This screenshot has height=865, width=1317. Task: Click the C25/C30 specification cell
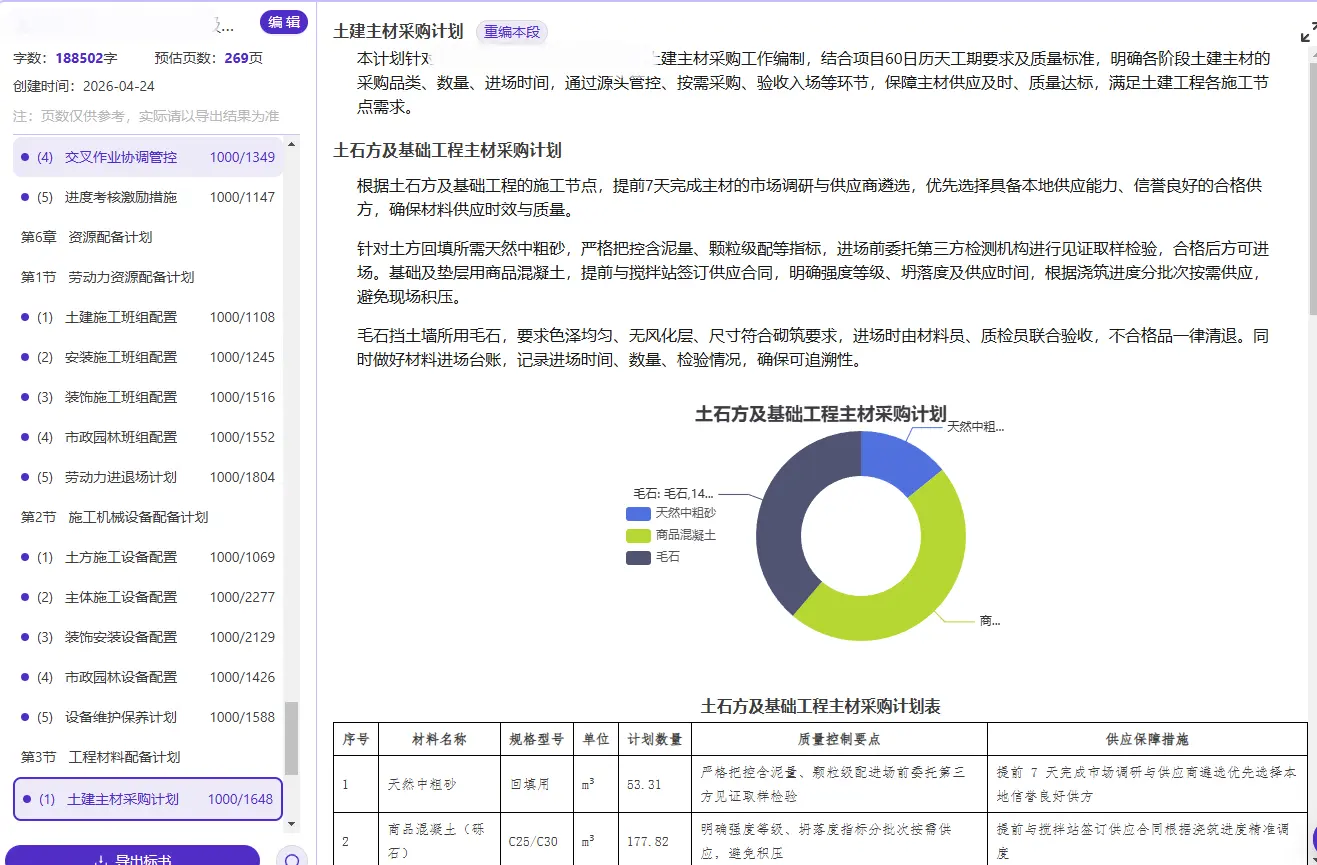click(536, 841)
